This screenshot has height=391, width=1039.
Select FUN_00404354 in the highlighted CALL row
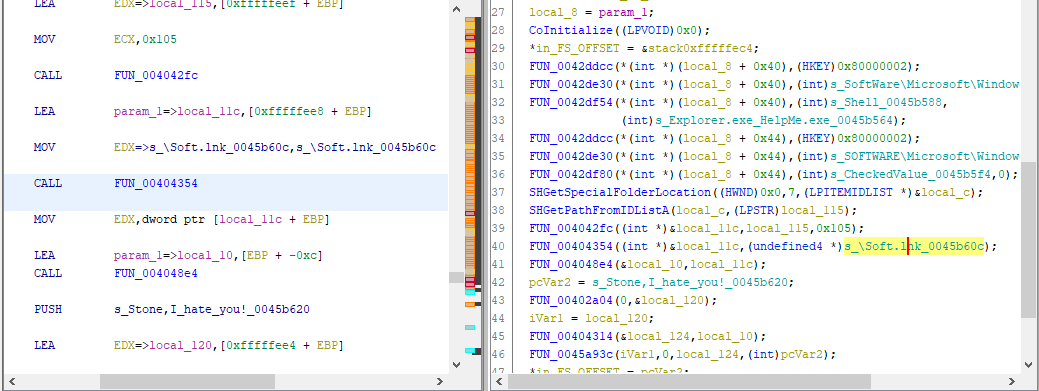pos(156,184)
